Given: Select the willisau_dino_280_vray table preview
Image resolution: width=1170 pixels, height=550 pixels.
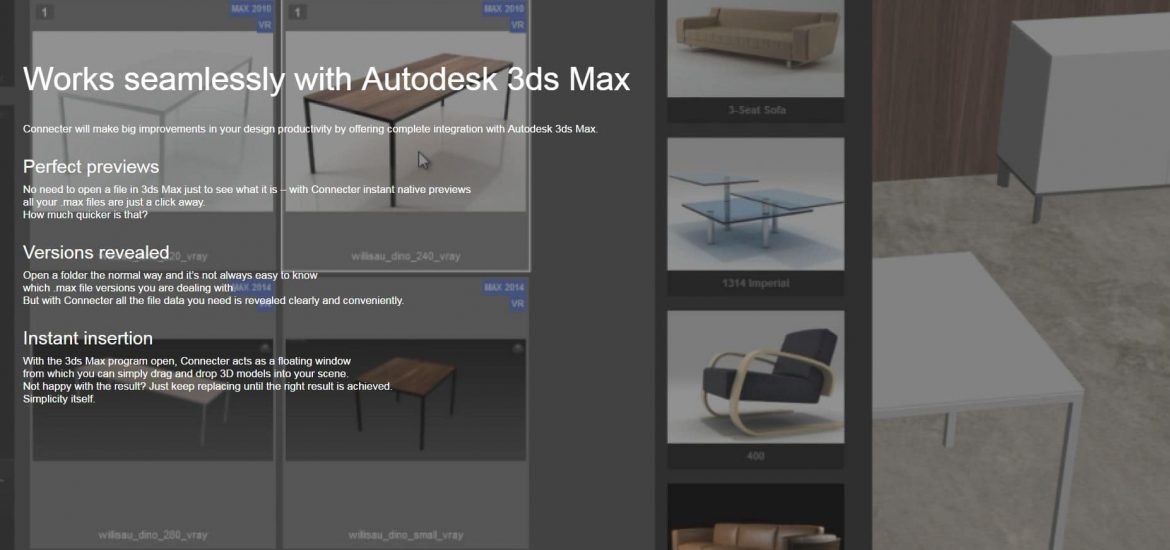Looking at the screenshot, I should pos(152,400).
